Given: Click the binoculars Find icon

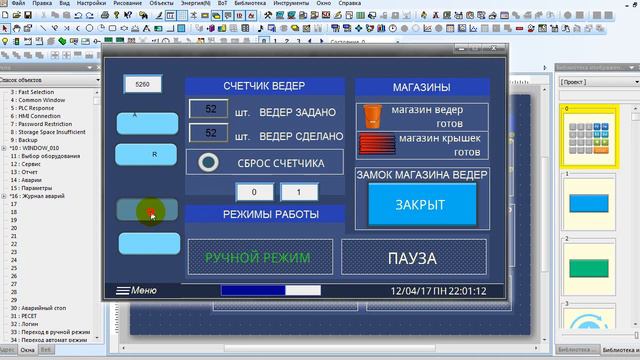Looking at the screenshot, I should coord(143,16).
